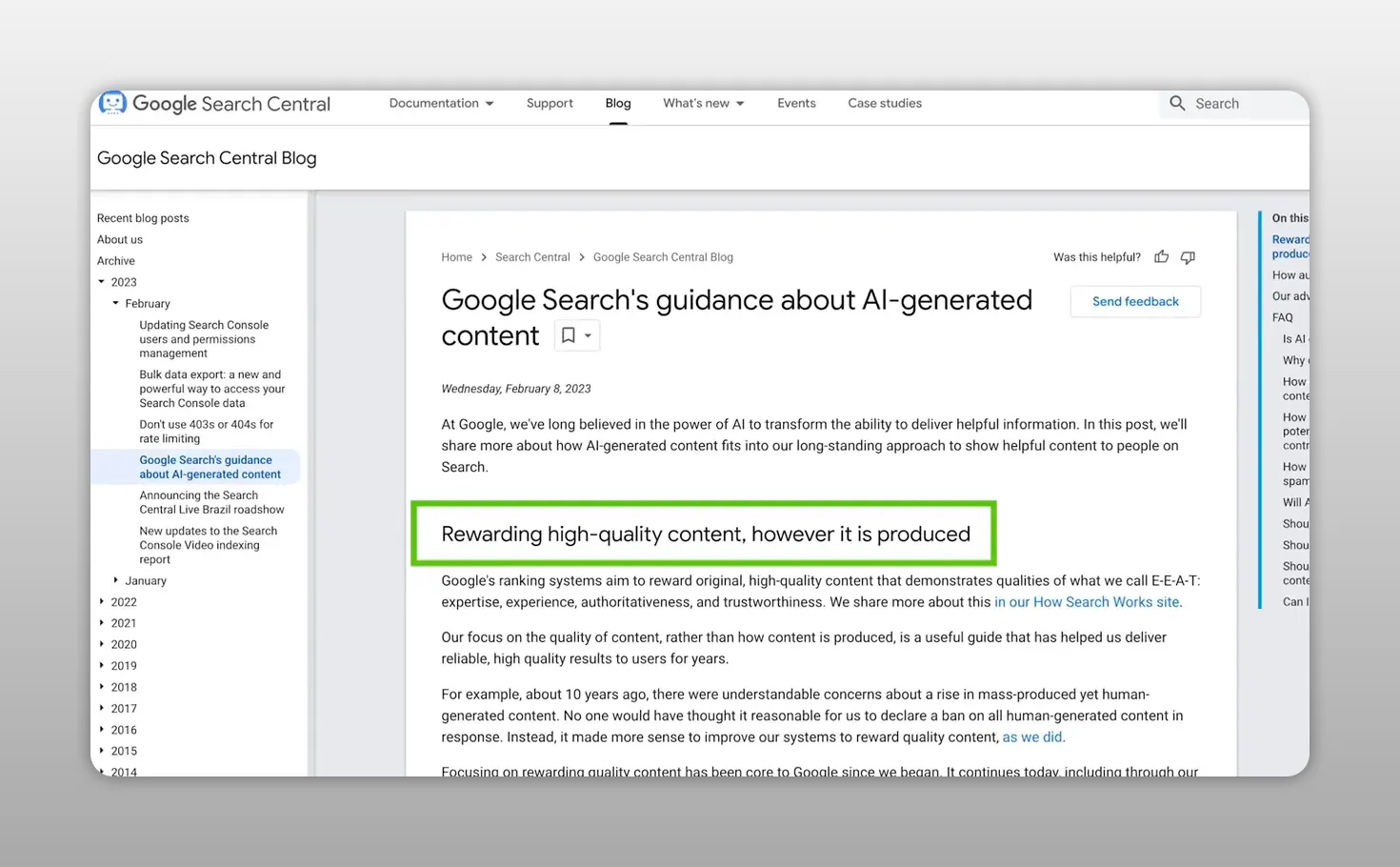Open Search Central breadcrumb link

(532, 257)
